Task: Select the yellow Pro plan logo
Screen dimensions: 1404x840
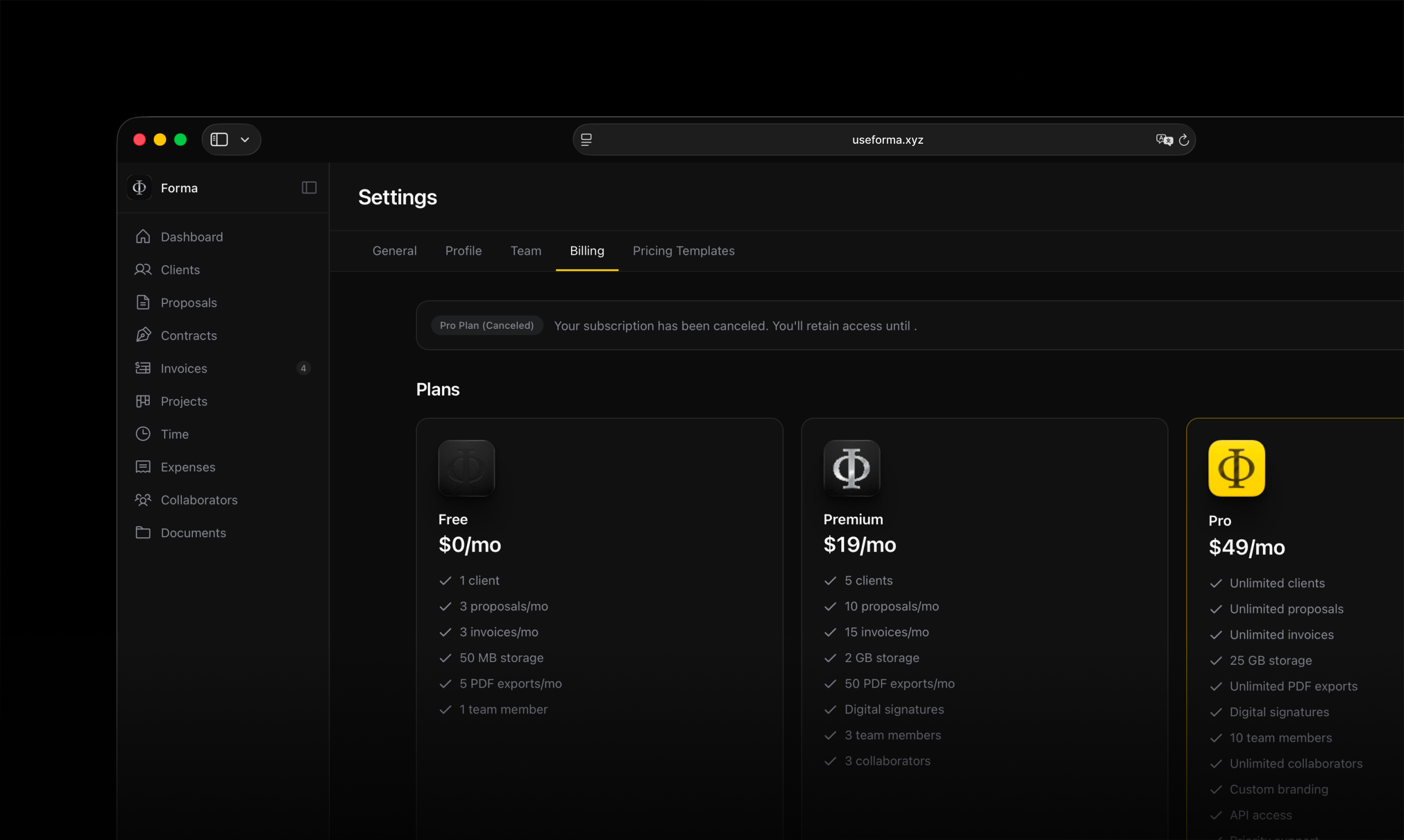Action: (1236, 468)
